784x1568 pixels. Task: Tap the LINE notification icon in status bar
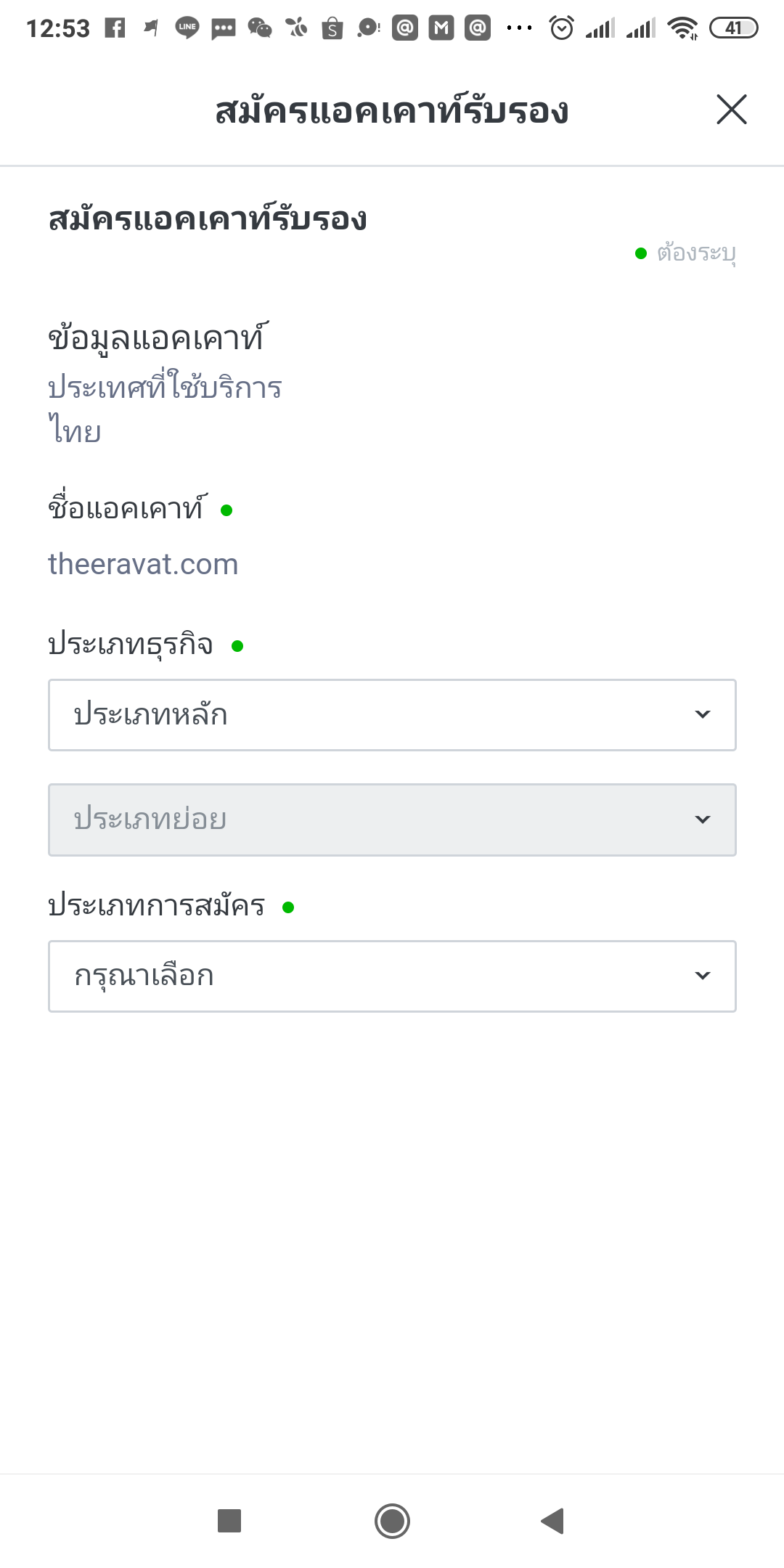coord(187,28)
